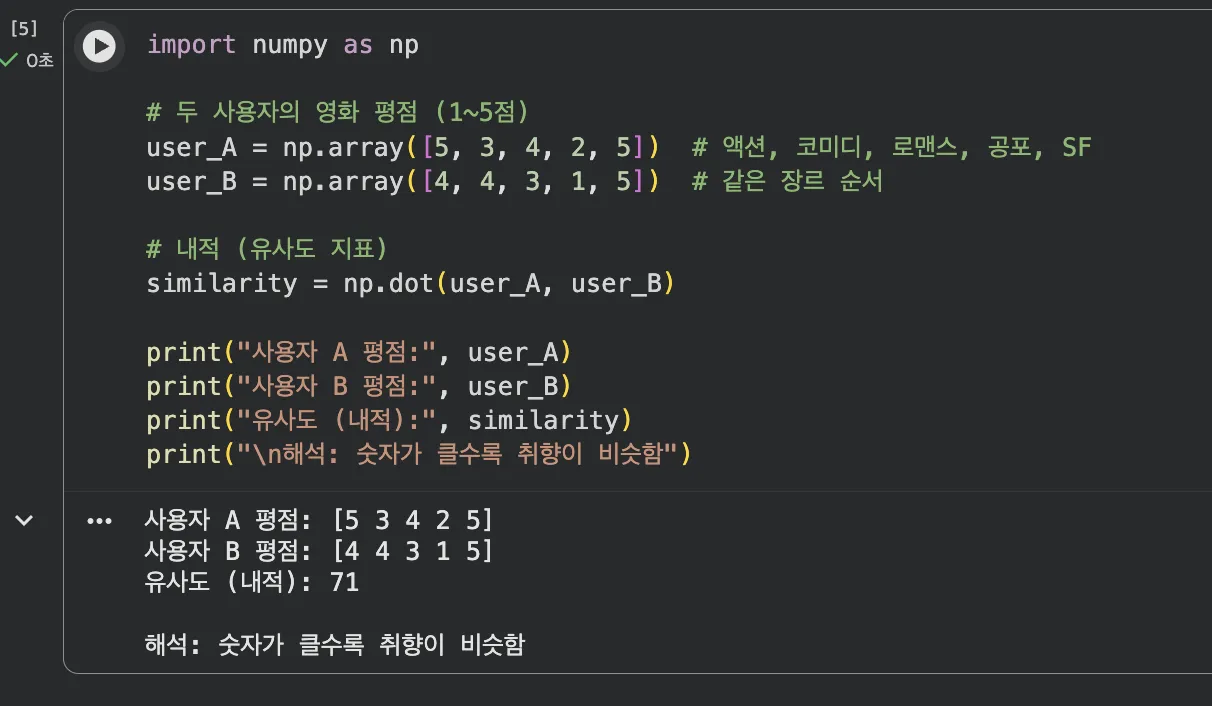1212x706 pixels.
Task: Click the print statement for 사용자 A 평점
Action: [358, 352]
